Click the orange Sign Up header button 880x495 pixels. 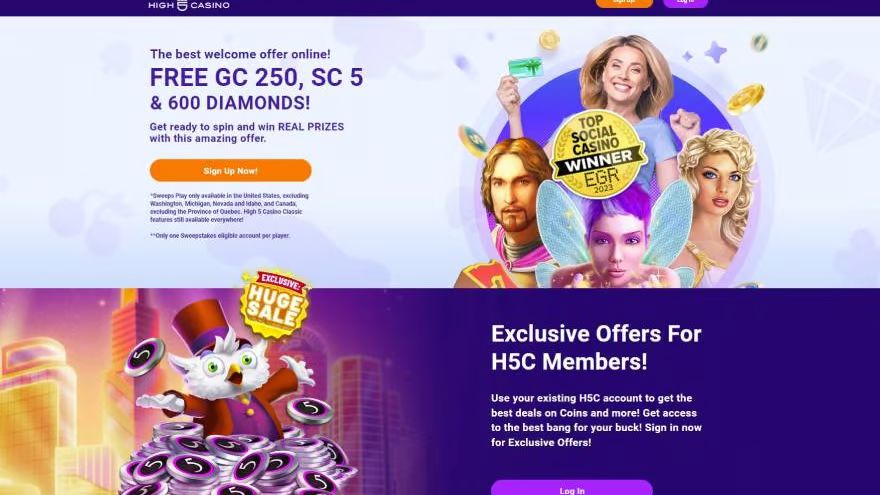pyautogui.click(x=624, y=3)
